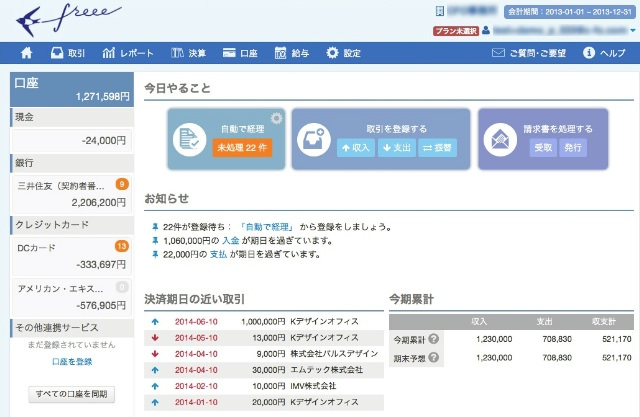Click the help icon beside 今期累計
Viewport: 640px width, 417px height.
click(x=434, y=339)
